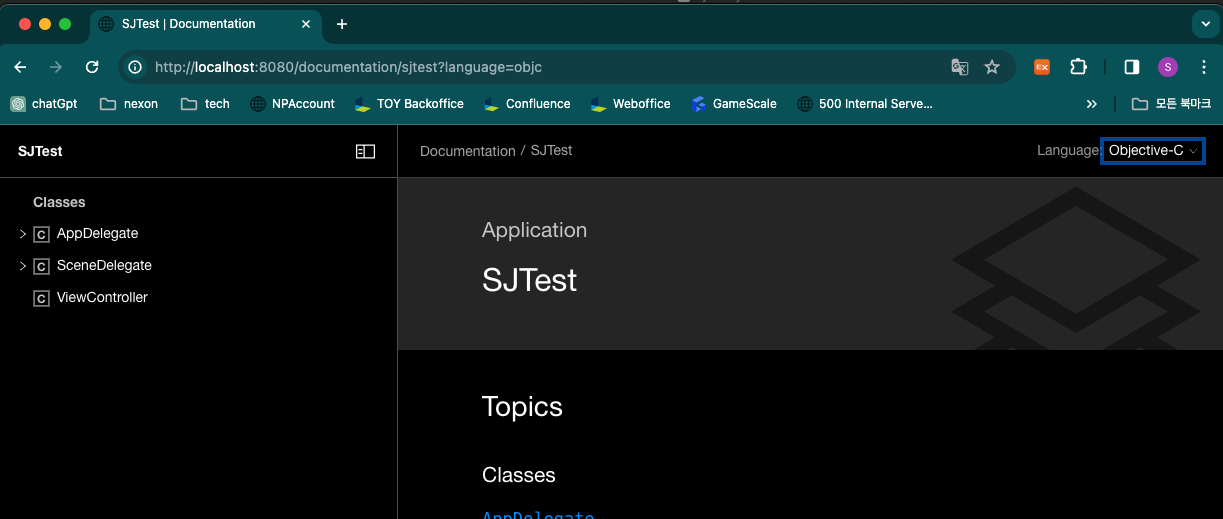Click the orange extension icon in toolbar
The height and width of the screenshot is (519, 1223).
point(1042,67)
